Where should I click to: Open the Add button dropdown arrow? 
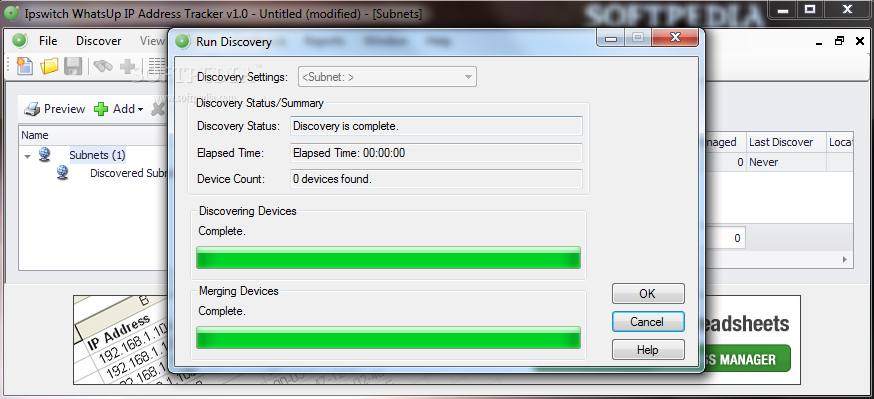(x=140, y=109)
